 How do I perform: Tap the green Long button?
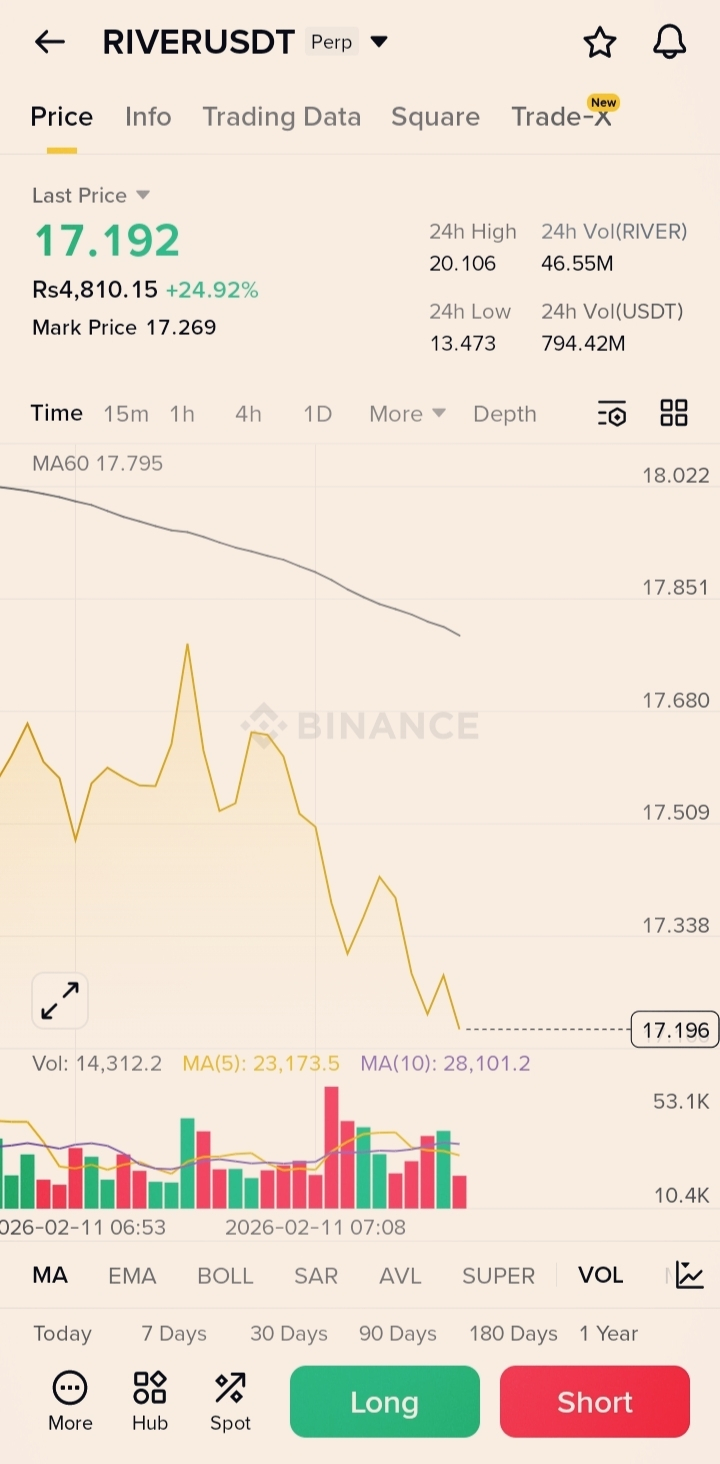pyautogui.click(x=385, y=1402)
